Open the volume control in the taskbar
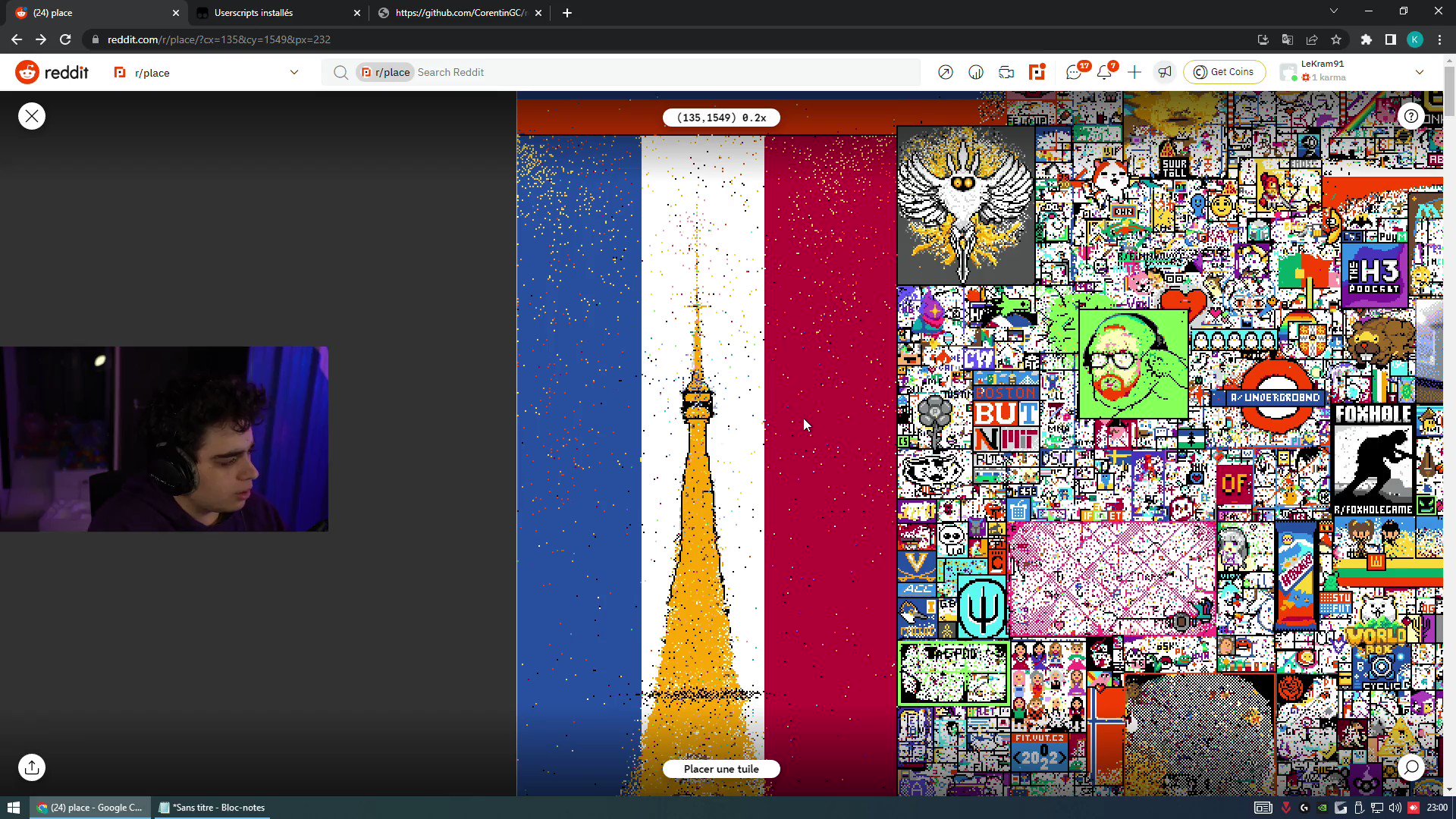 tap(1395, 807)
